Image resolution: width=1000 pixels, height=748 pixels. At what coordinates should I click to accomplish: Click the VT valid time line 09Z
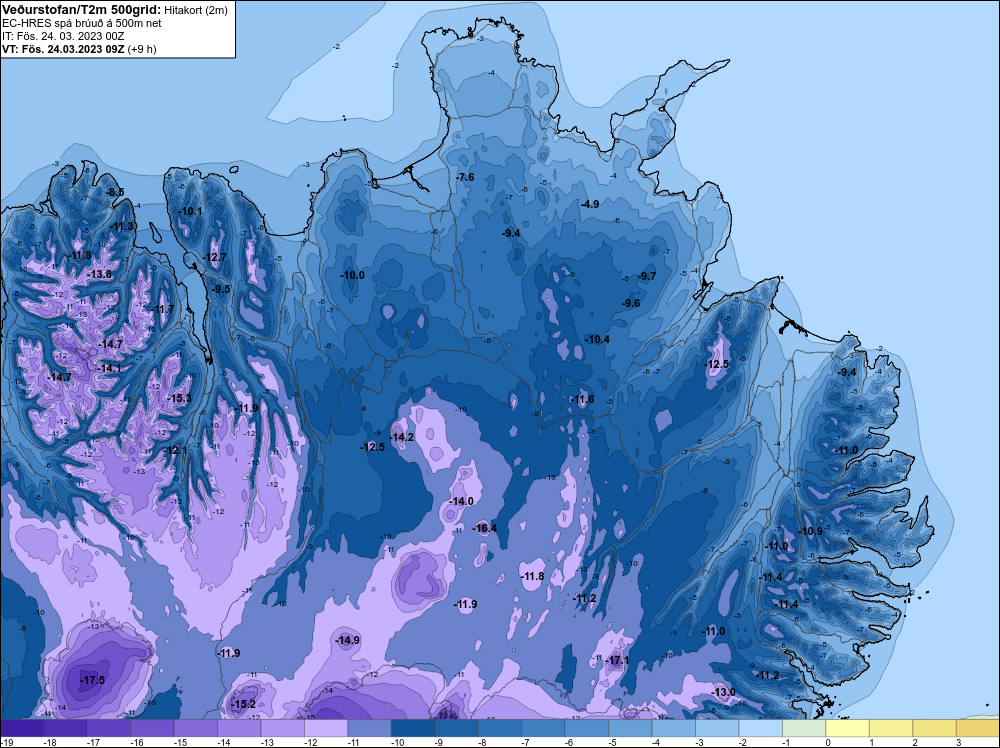[x=79, y=49]
